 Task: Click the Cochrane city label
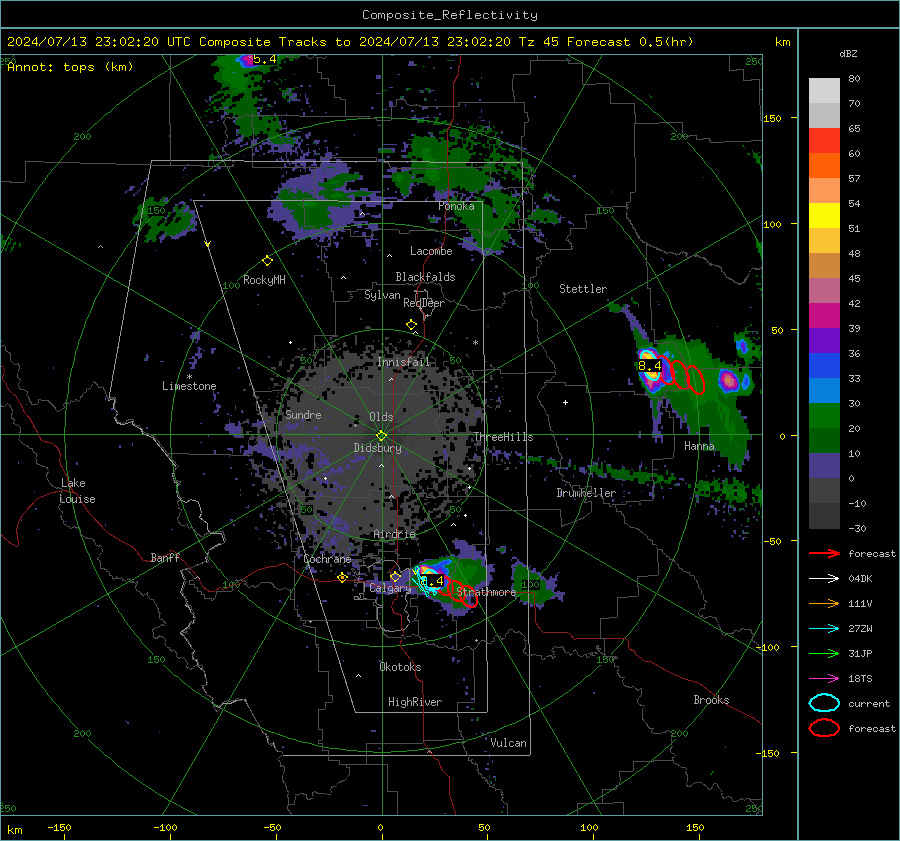tap(327, 559)
